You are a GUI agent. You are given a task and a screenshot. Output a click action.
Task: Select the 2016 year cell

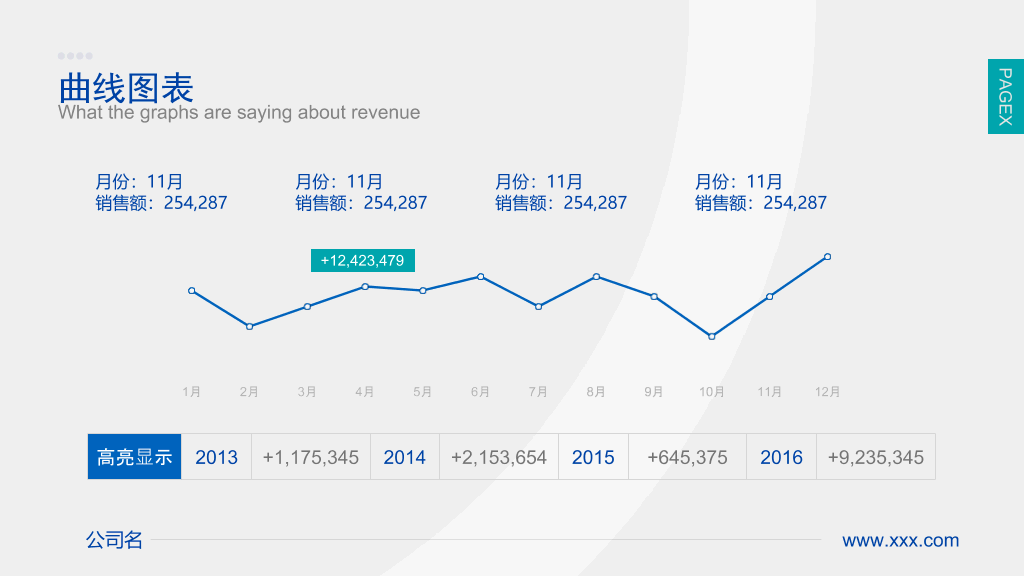(x=781, y=456)
